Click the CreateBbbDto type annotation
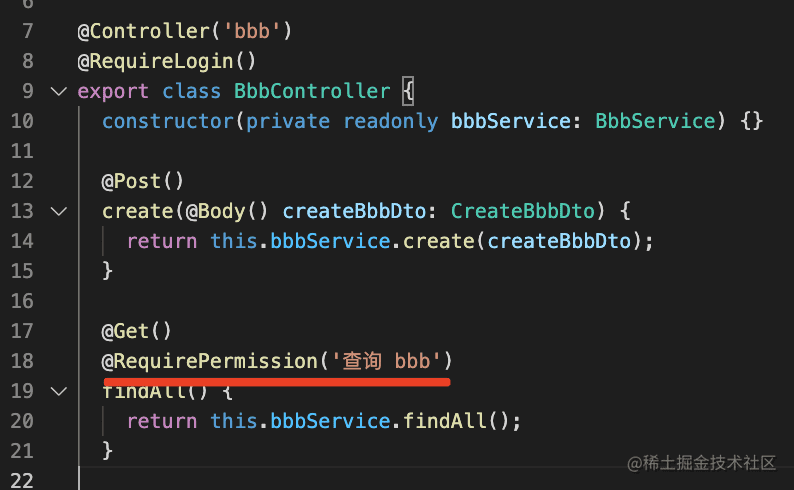Screen dimensions: 794x490 523,211
